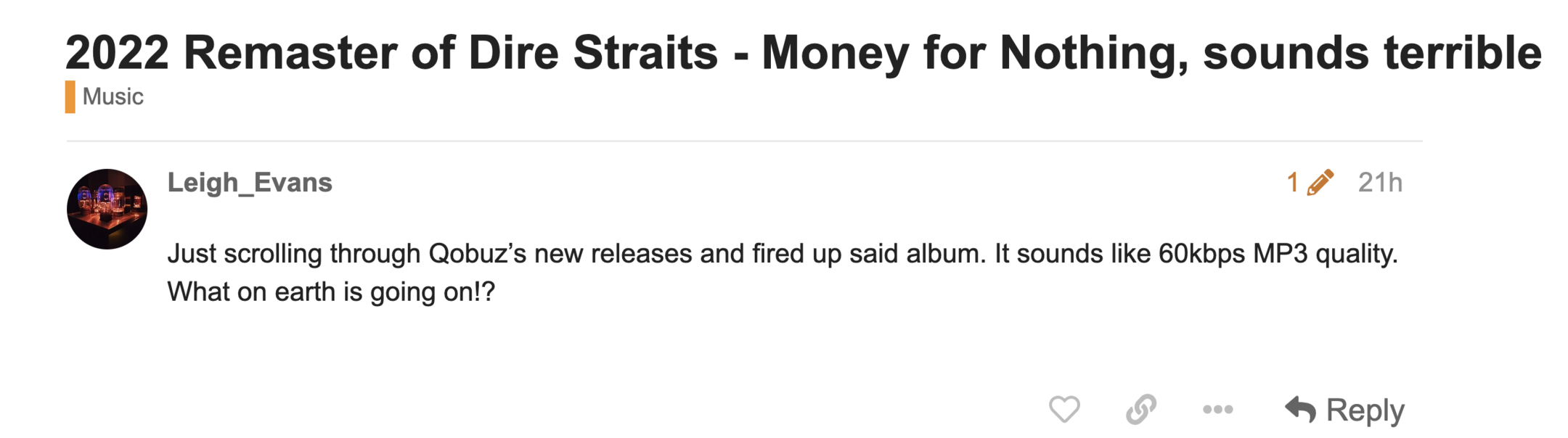1568x438 pixels.
Task: Open edit history via the orange pencil icon
Action: click(x=1320, y=183)
